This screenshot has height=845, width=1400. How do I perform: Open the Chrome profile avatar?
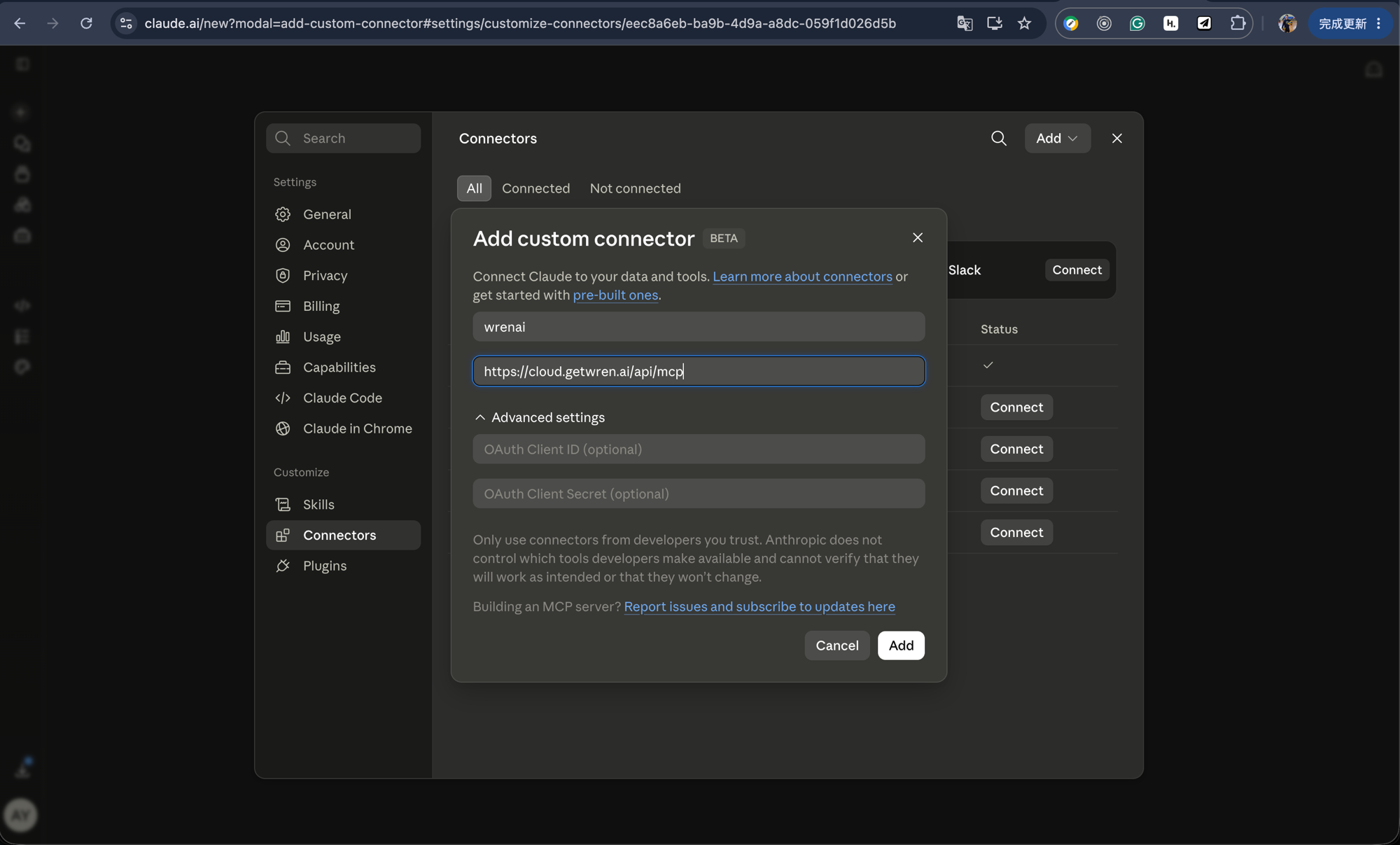1287,23
